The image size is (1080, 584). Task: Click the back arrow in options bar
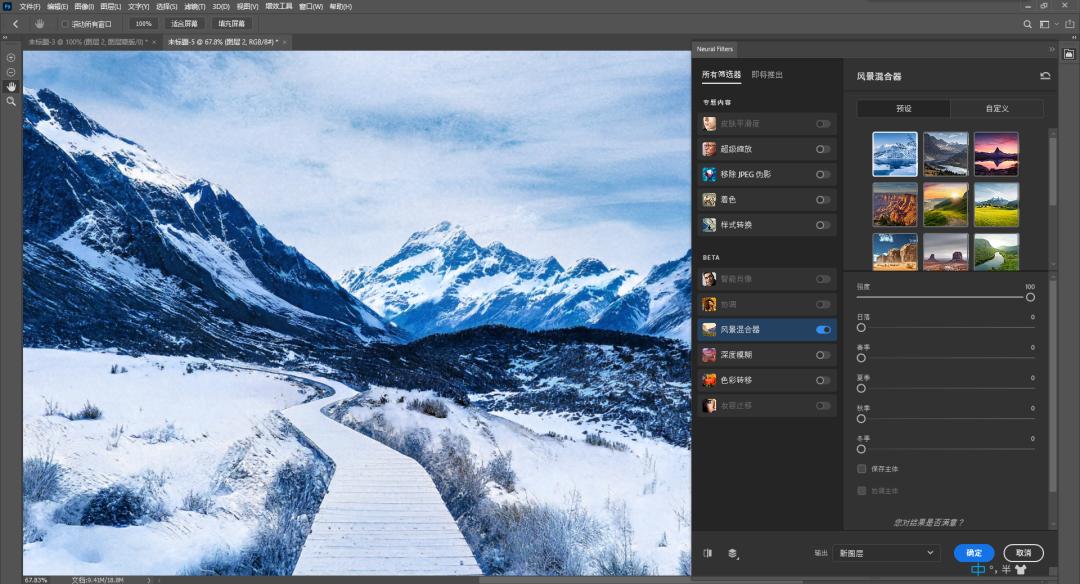(15, 23)
